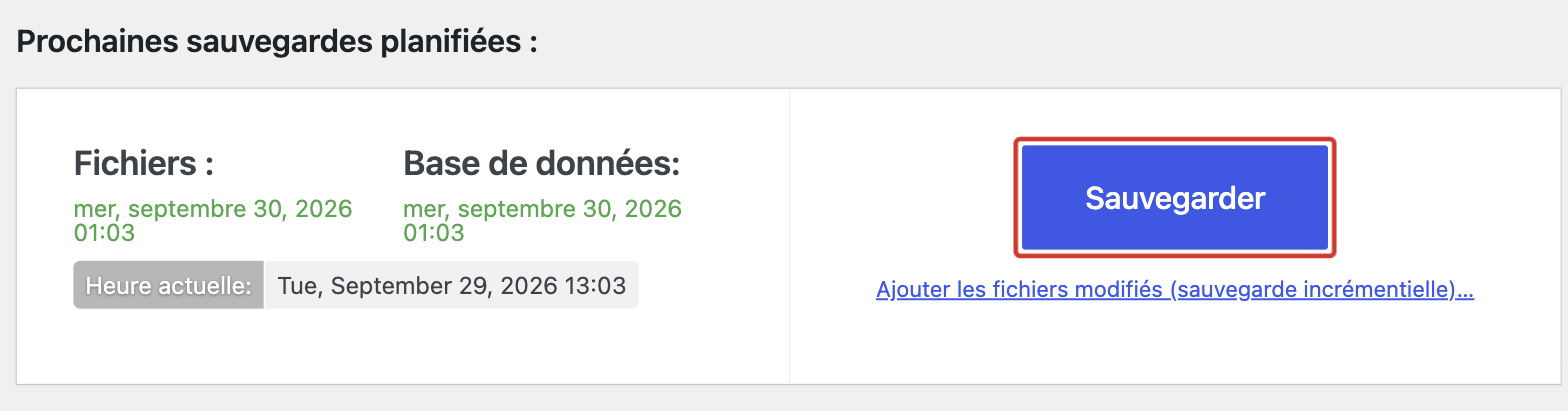Image resolution: width=1568 pixels, height=411 pixels.
Task: Click the word données in the database label
Action: [614, 163]
